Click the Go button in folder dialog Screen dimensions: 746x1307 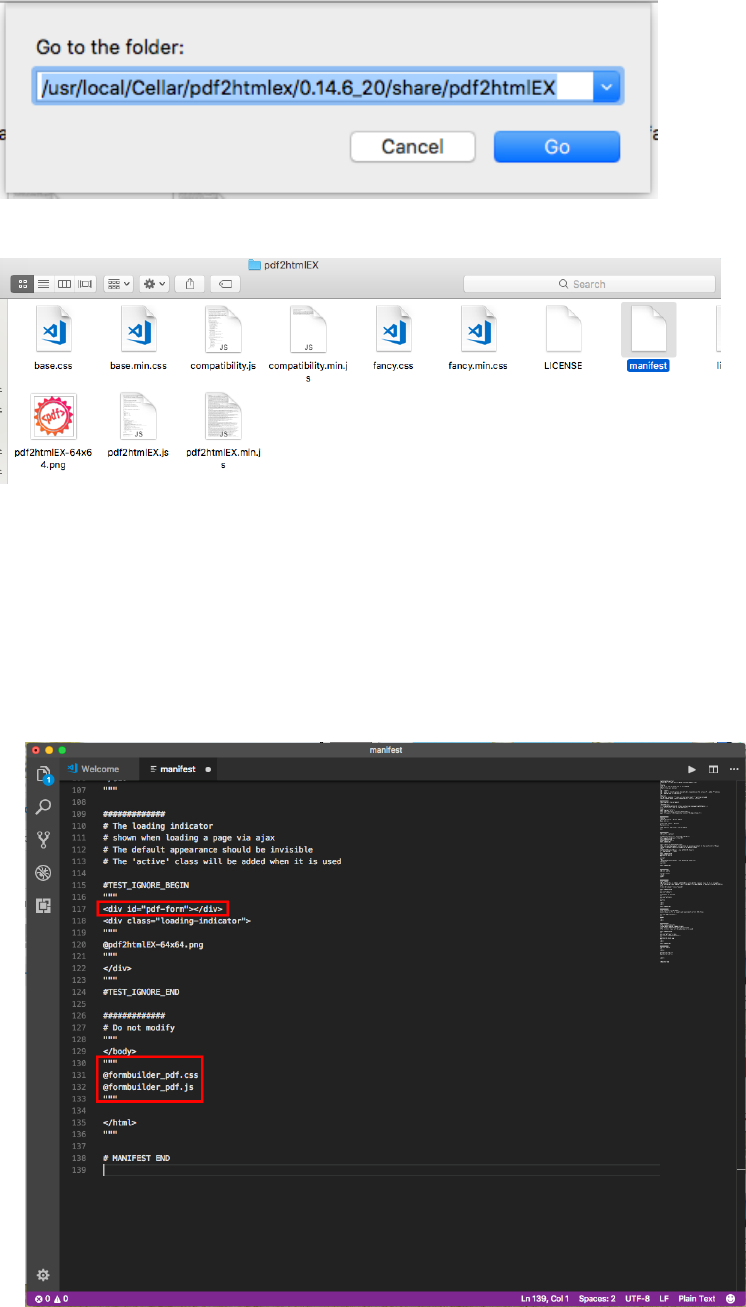[x=557, y=147]
